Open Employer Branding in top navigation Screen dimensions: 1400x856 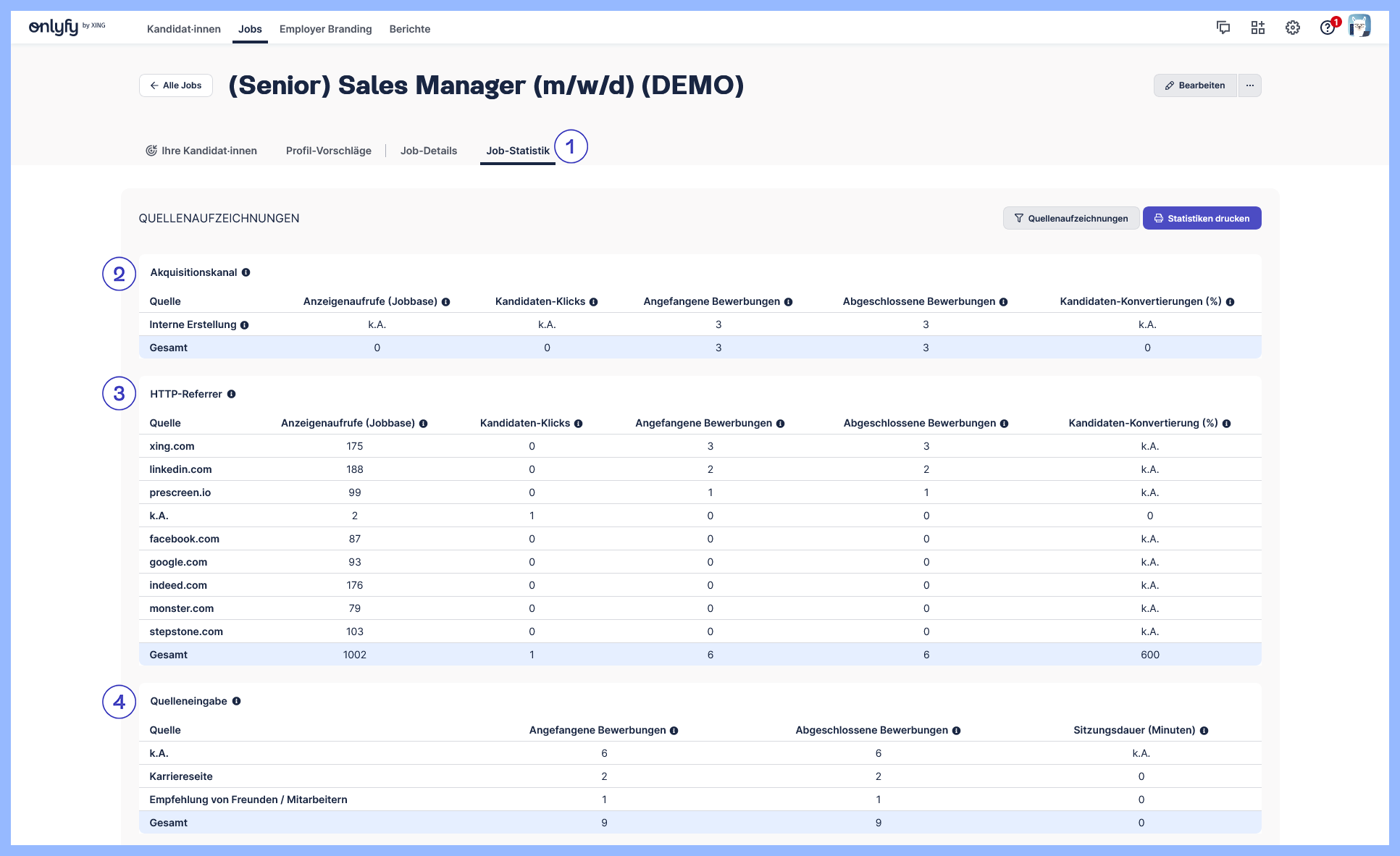[326, 29]
